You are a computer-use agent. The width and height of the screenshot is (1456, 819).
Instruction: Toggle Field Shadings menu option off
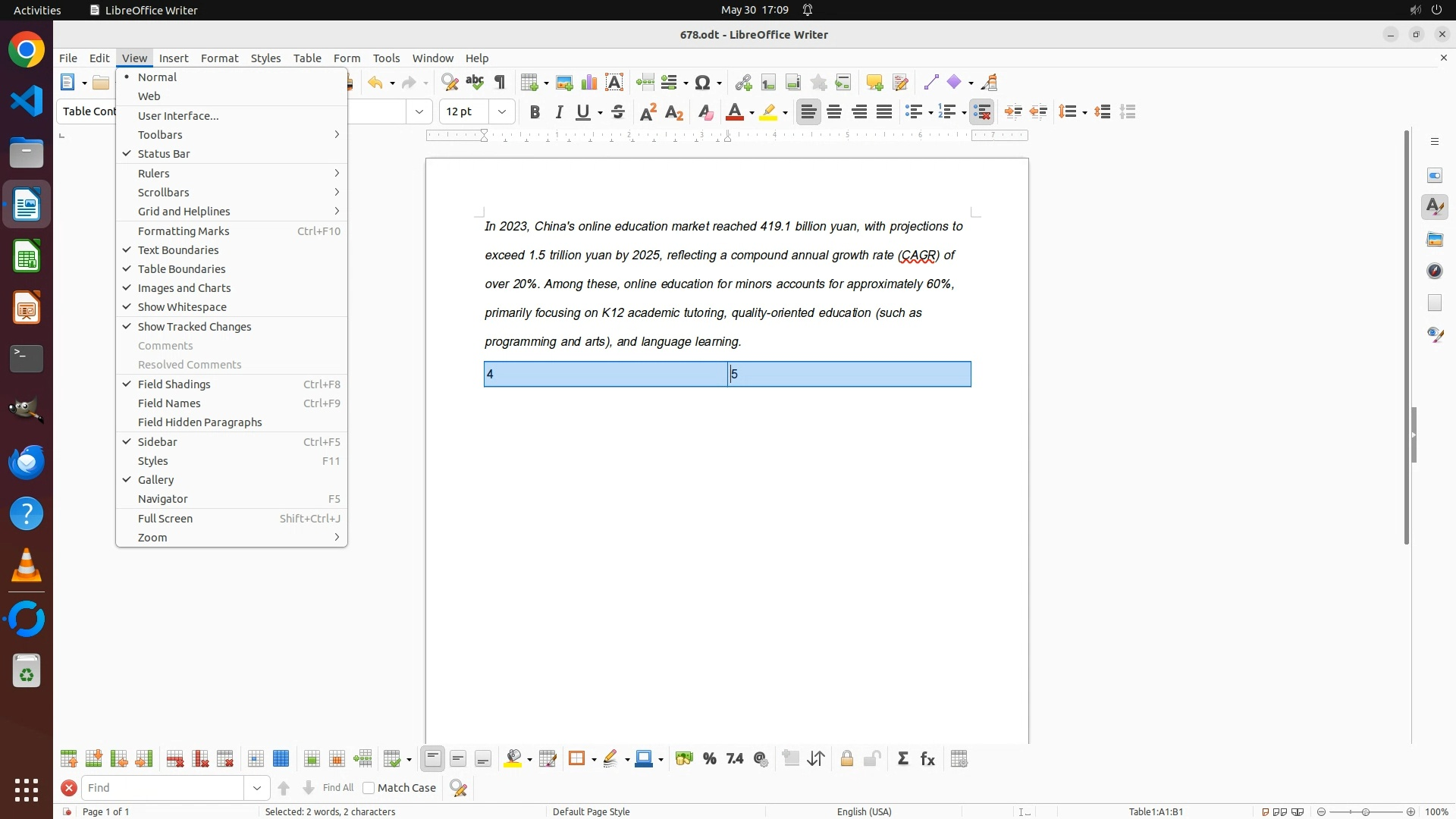pos(174,384)
